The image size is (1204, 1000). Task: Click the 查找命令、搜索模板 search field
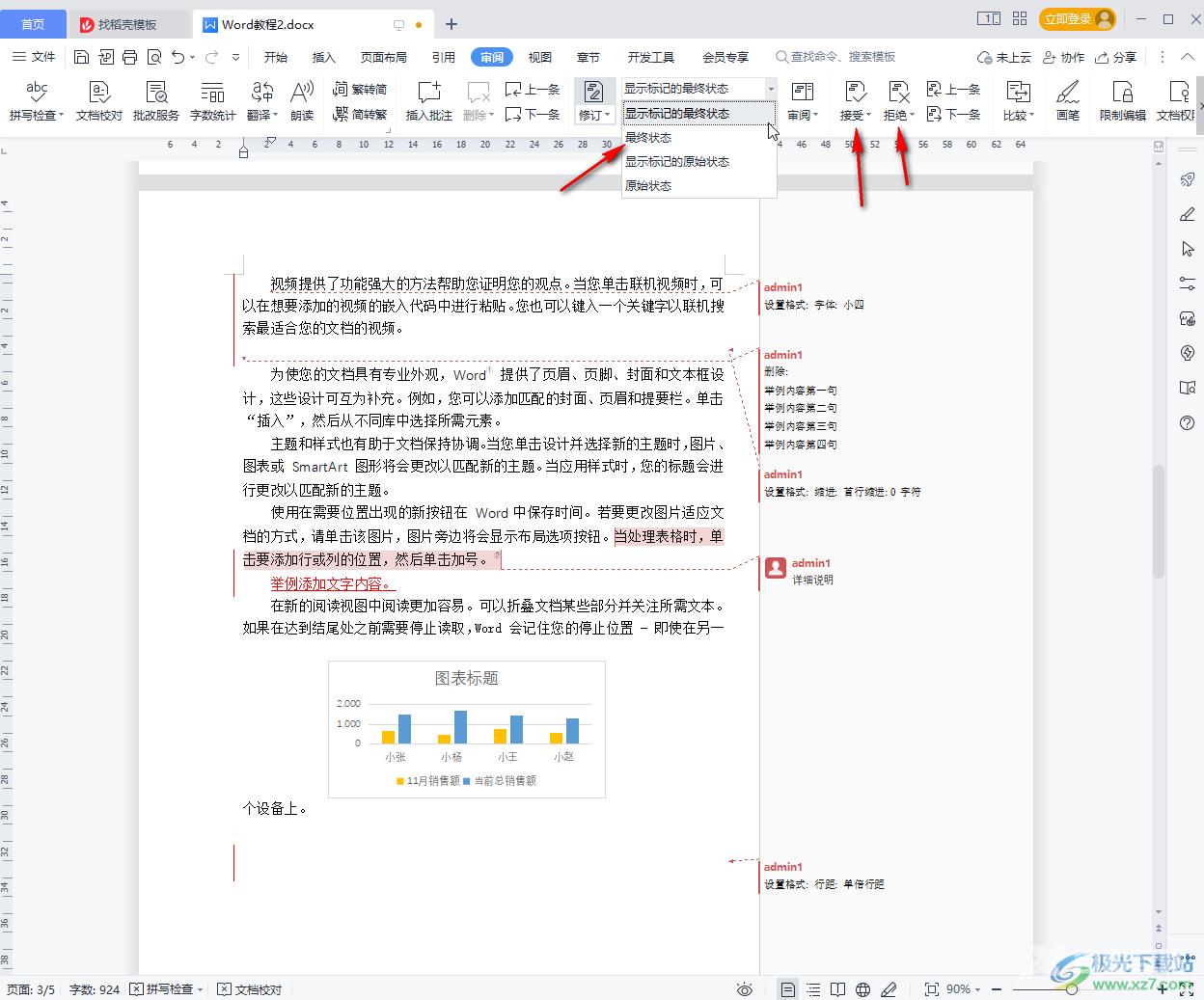pyautogui.click(x=835, y=57)
